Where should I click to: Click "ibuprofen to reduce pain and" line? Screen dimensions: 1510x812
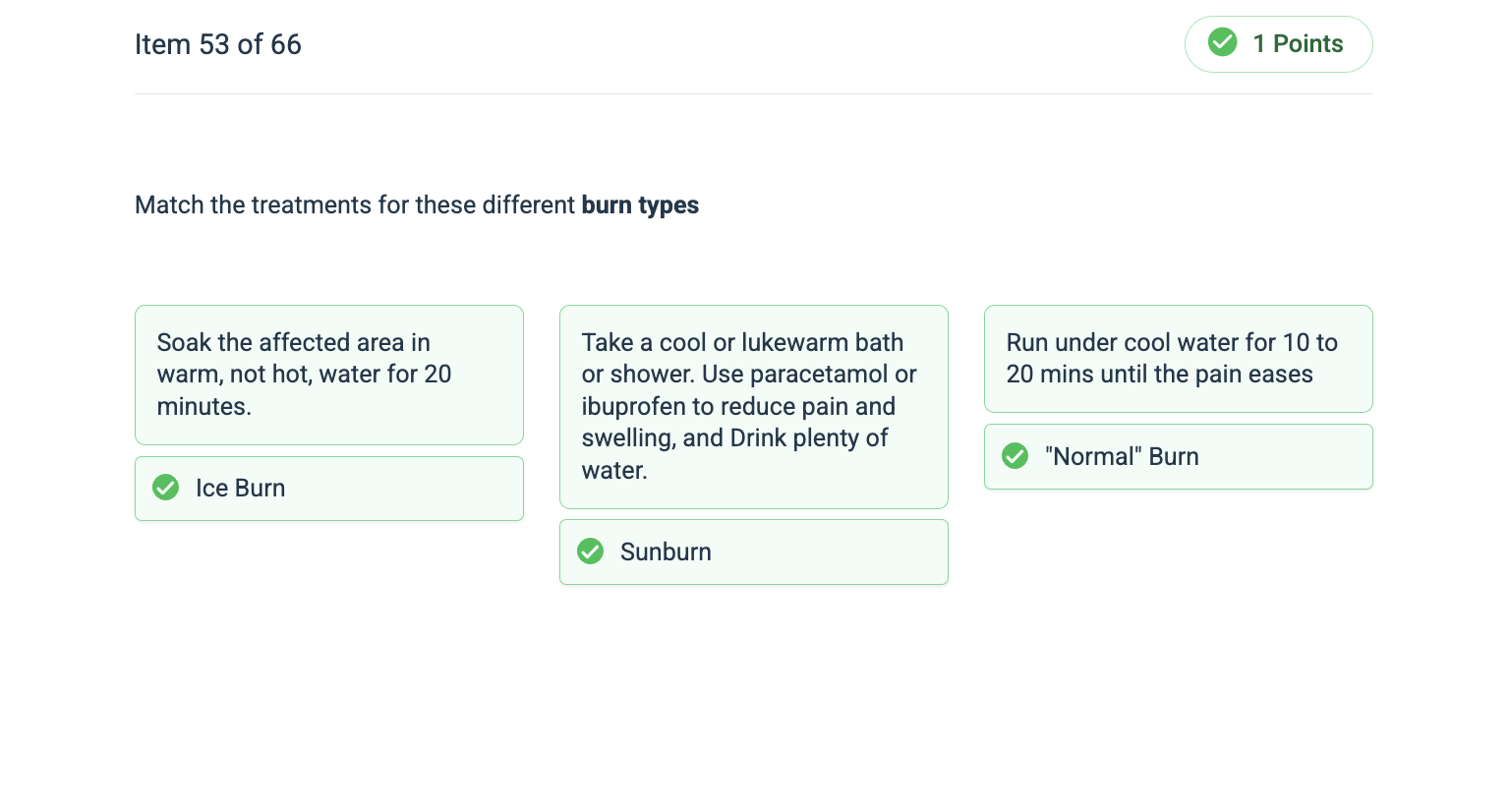point(738,407)
